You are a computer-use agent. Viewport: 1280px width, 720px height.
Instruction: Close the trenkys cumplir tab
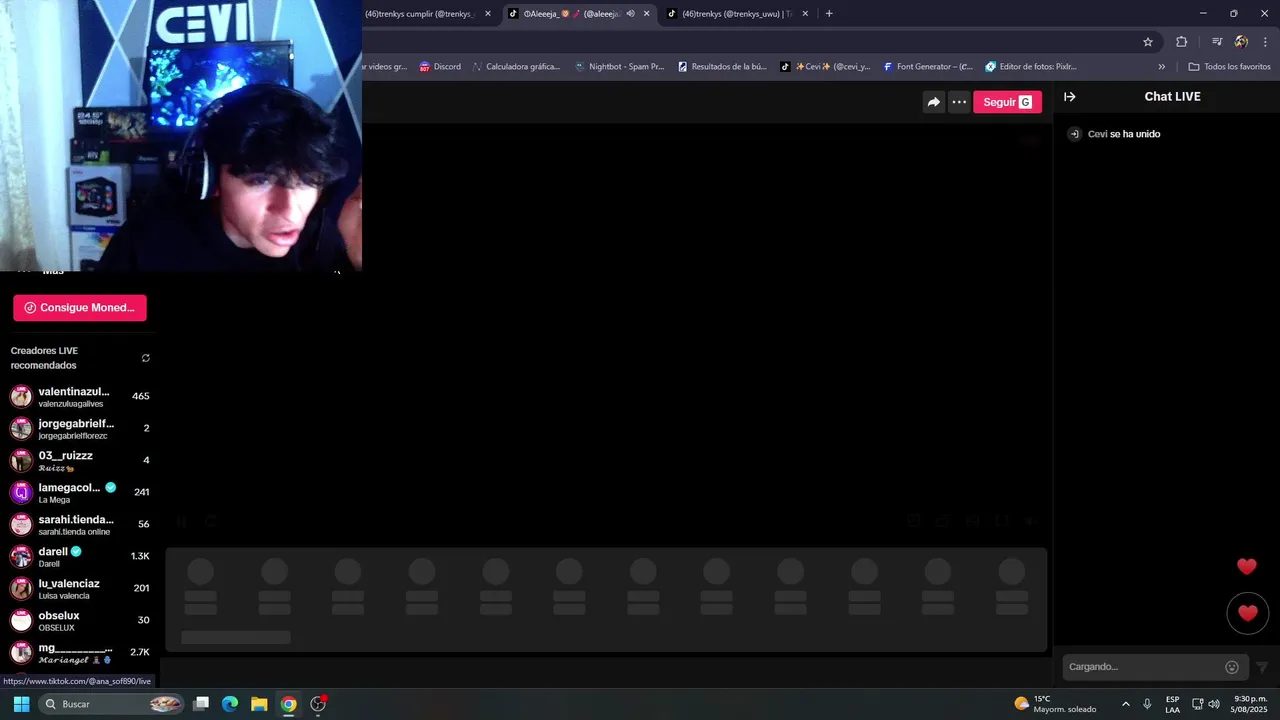488,14
